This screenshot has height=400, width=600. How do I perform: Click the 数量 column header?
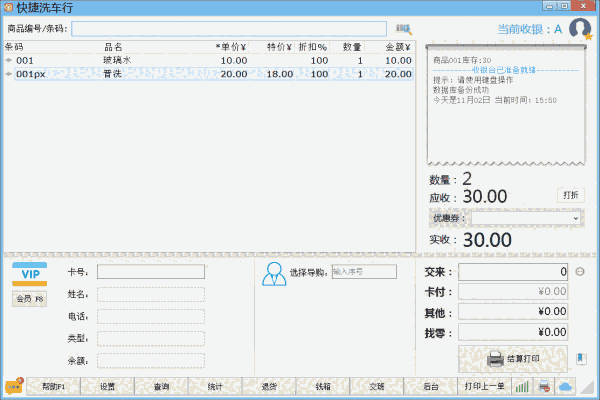coord(352,47)
